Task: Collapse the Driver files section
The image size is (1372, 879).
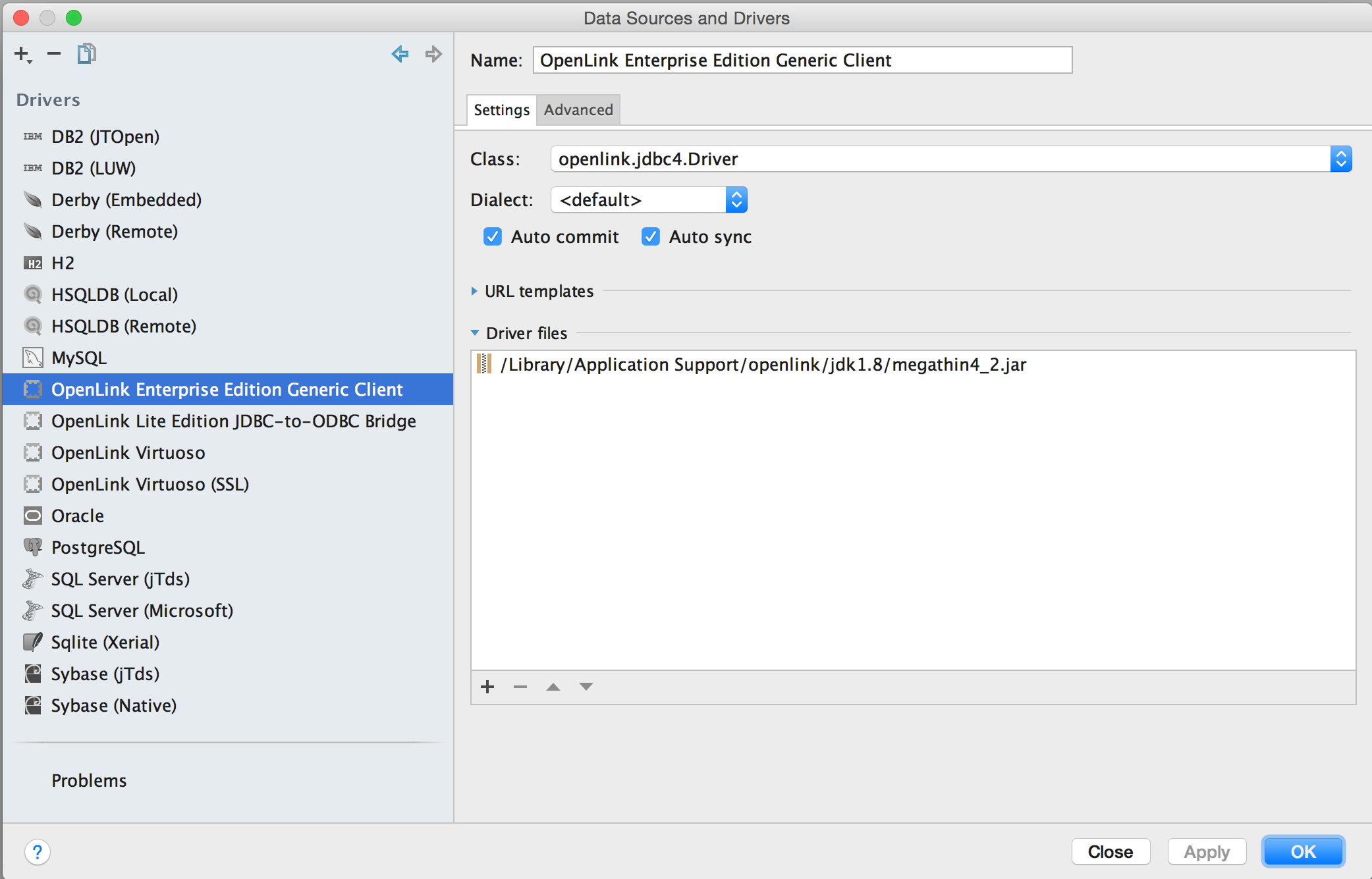Action: 475,333
